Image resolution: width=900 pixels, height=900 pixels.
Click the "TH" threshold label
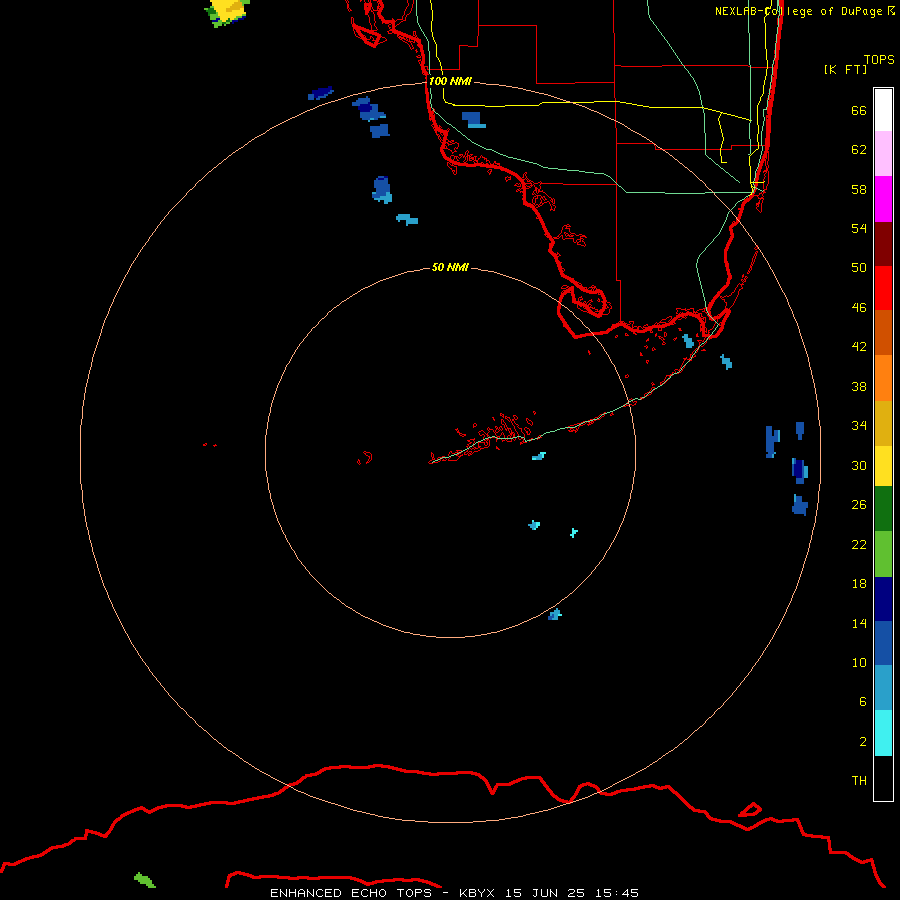(x=859, y=781)
